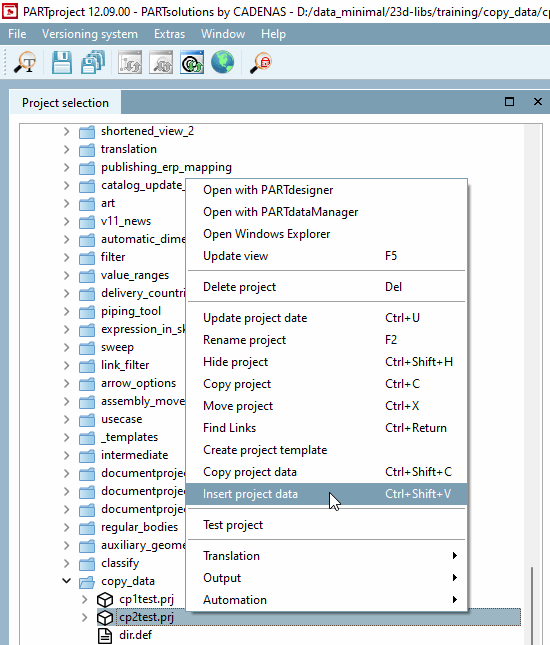Click the copy_data open folder icon
The image size is (550, 645).
pyautogui.click(x=87, y=582)
